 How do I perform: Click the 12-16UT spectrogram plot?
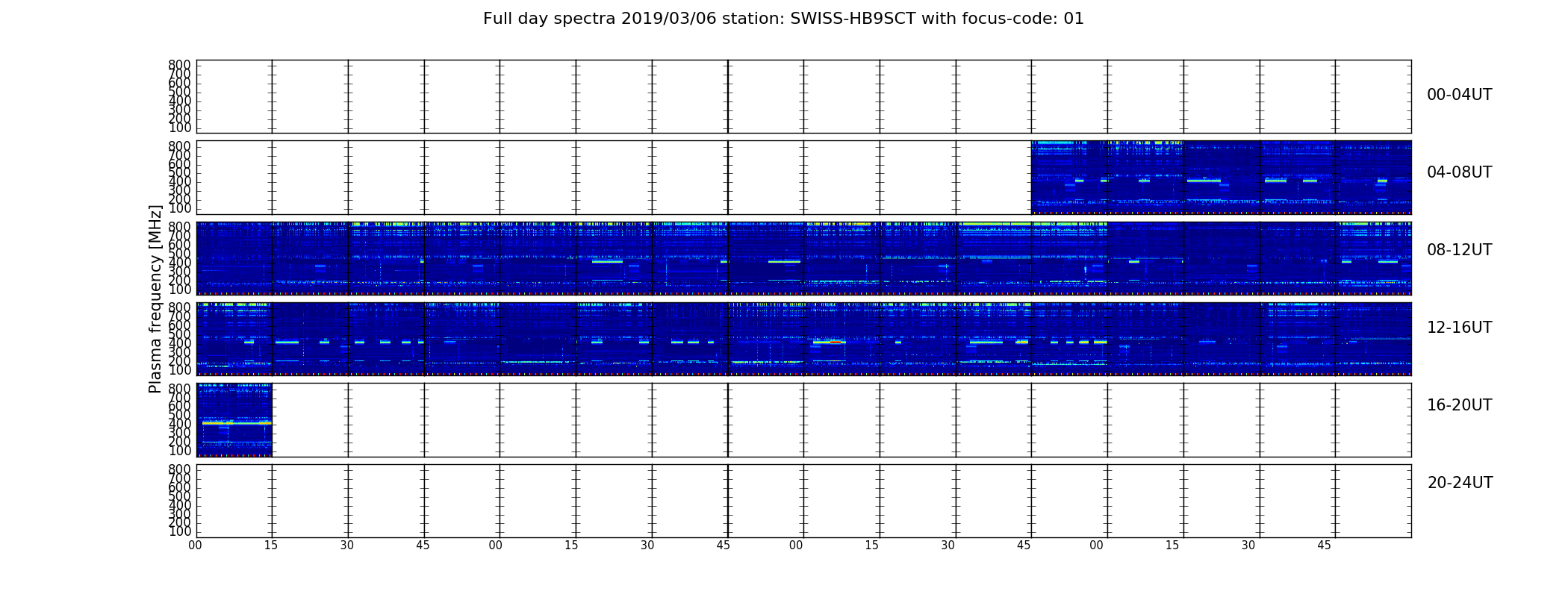[803, 339]
